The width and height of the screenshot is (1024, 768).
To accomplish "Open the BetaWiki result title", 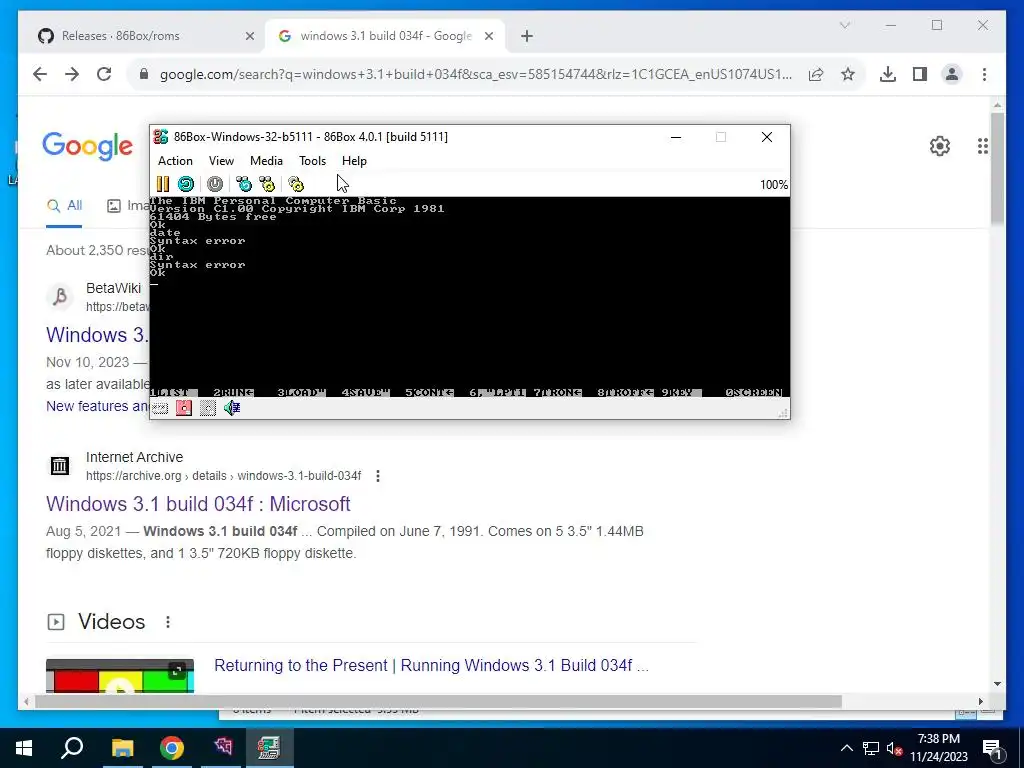I will [97, 334].
